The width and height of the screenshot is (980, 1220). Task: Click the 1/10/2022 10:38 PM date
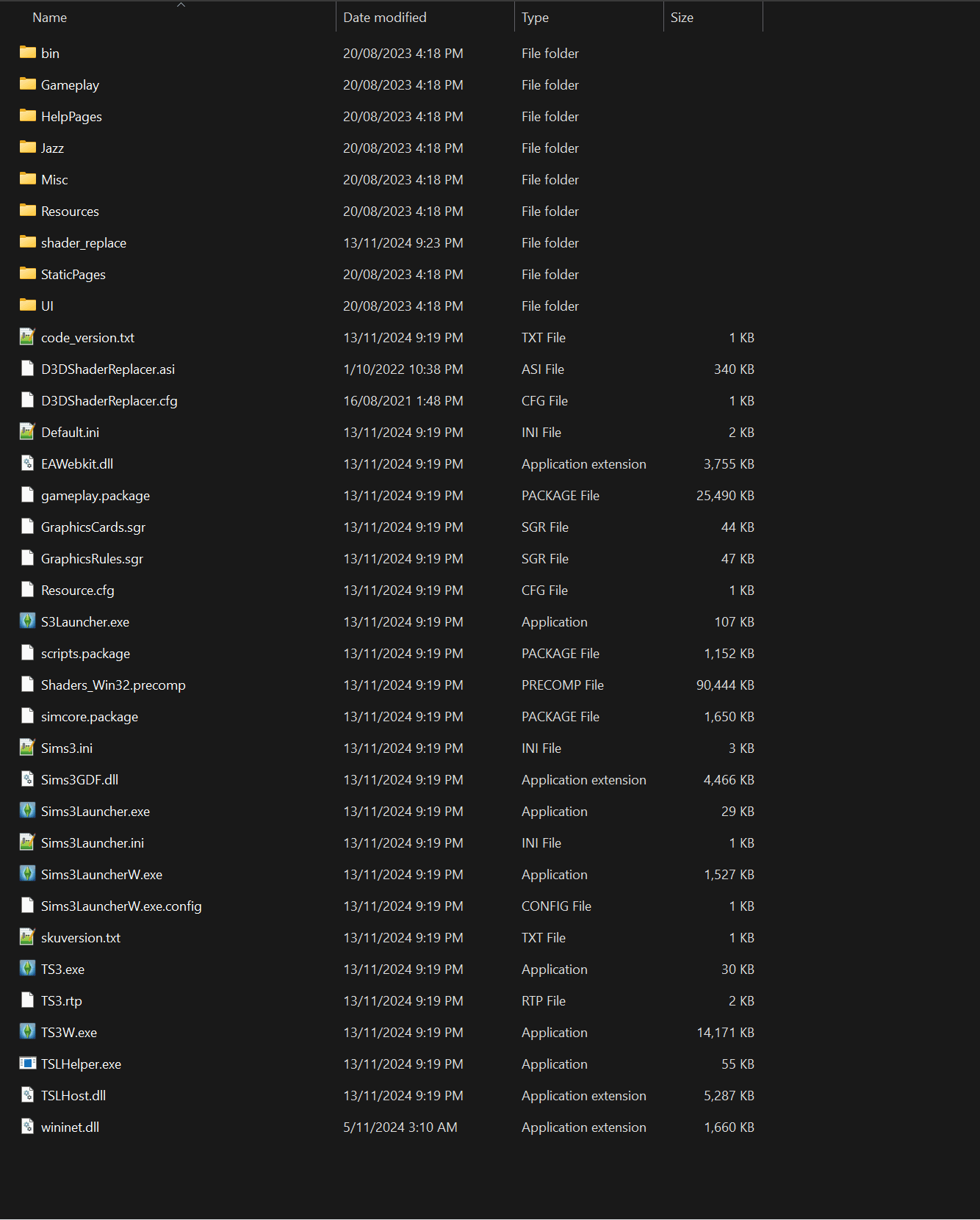(403, 369)
